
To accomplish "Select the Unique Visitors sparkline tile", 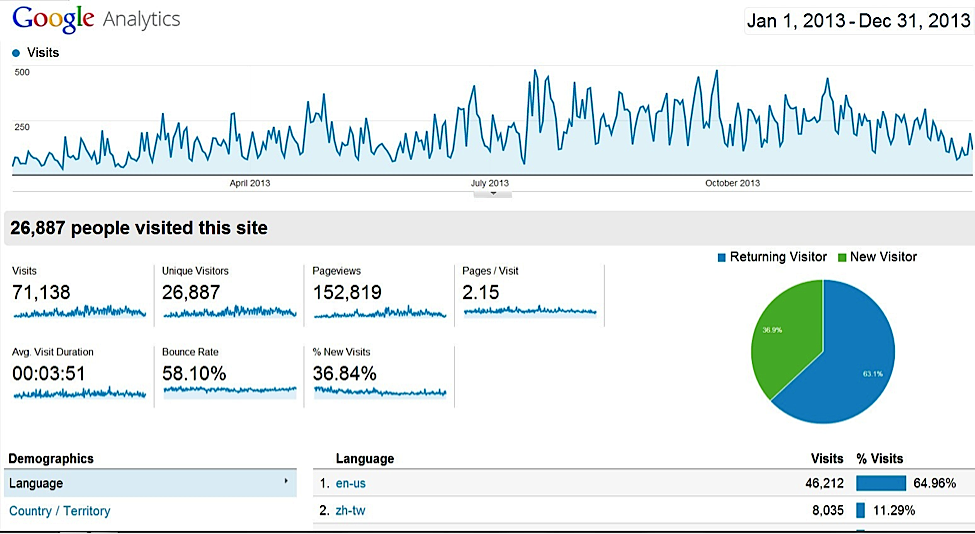I will click(229, 293).
